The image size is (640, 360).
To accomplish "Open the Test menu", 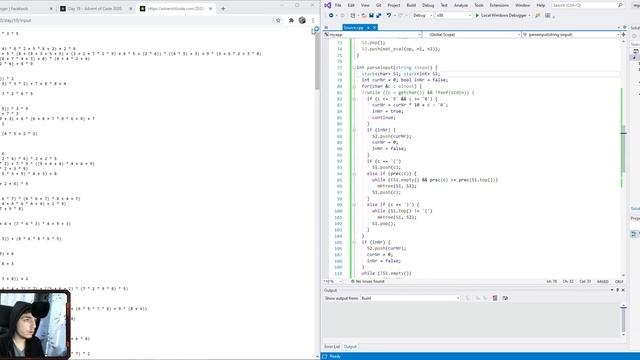I will coord(444,5).
